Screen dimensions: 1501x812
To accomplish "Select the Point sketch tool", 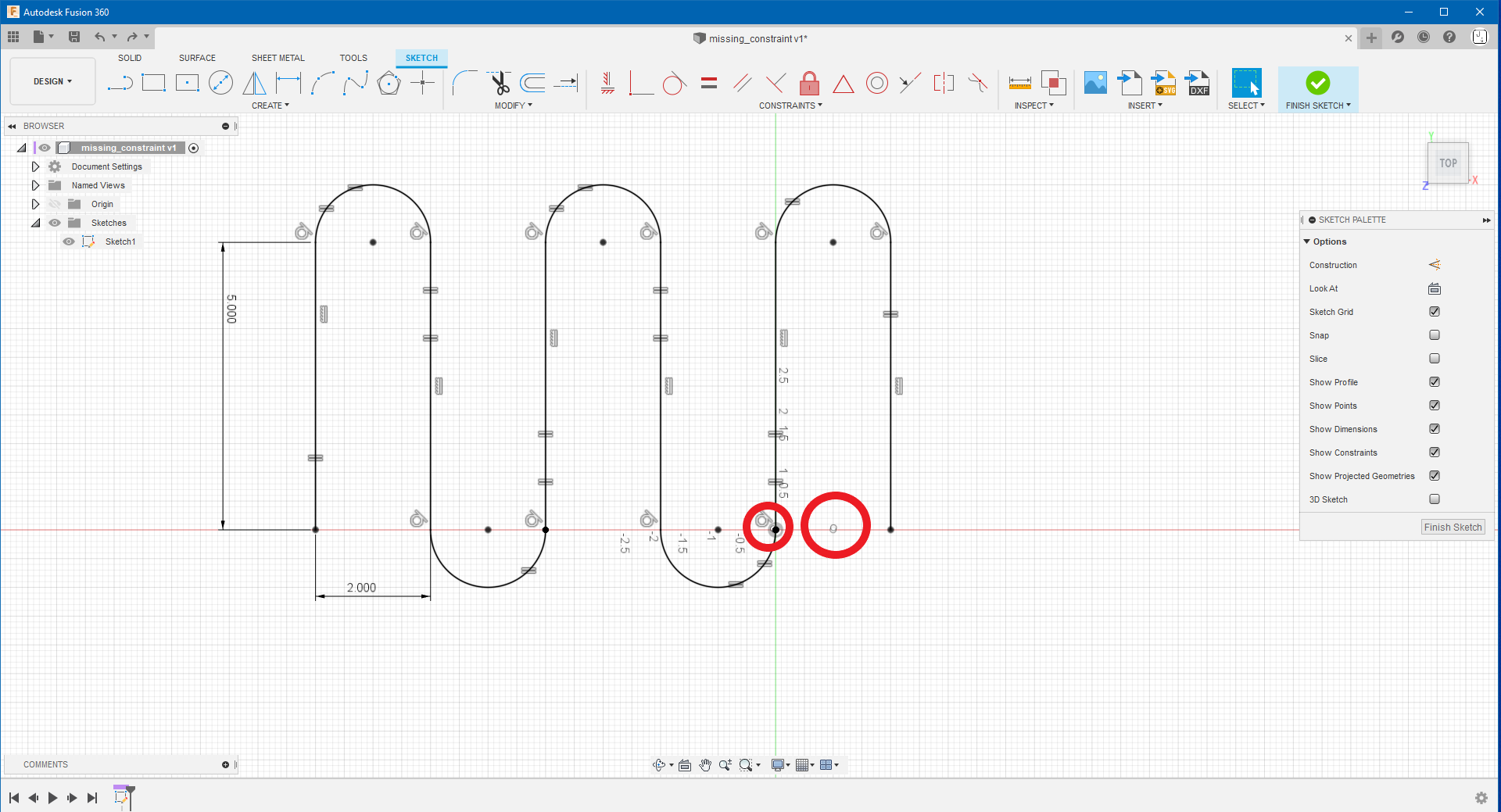I will [x=422, y=83].
